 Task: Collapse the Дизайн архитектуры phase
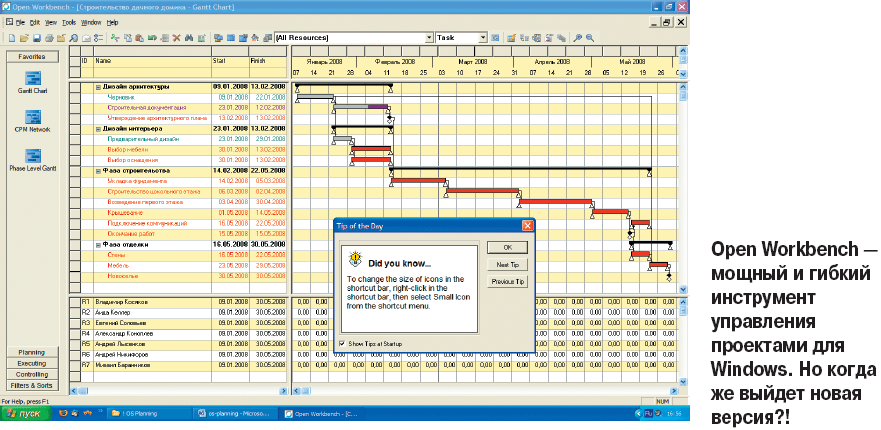(x=98, y=87)
